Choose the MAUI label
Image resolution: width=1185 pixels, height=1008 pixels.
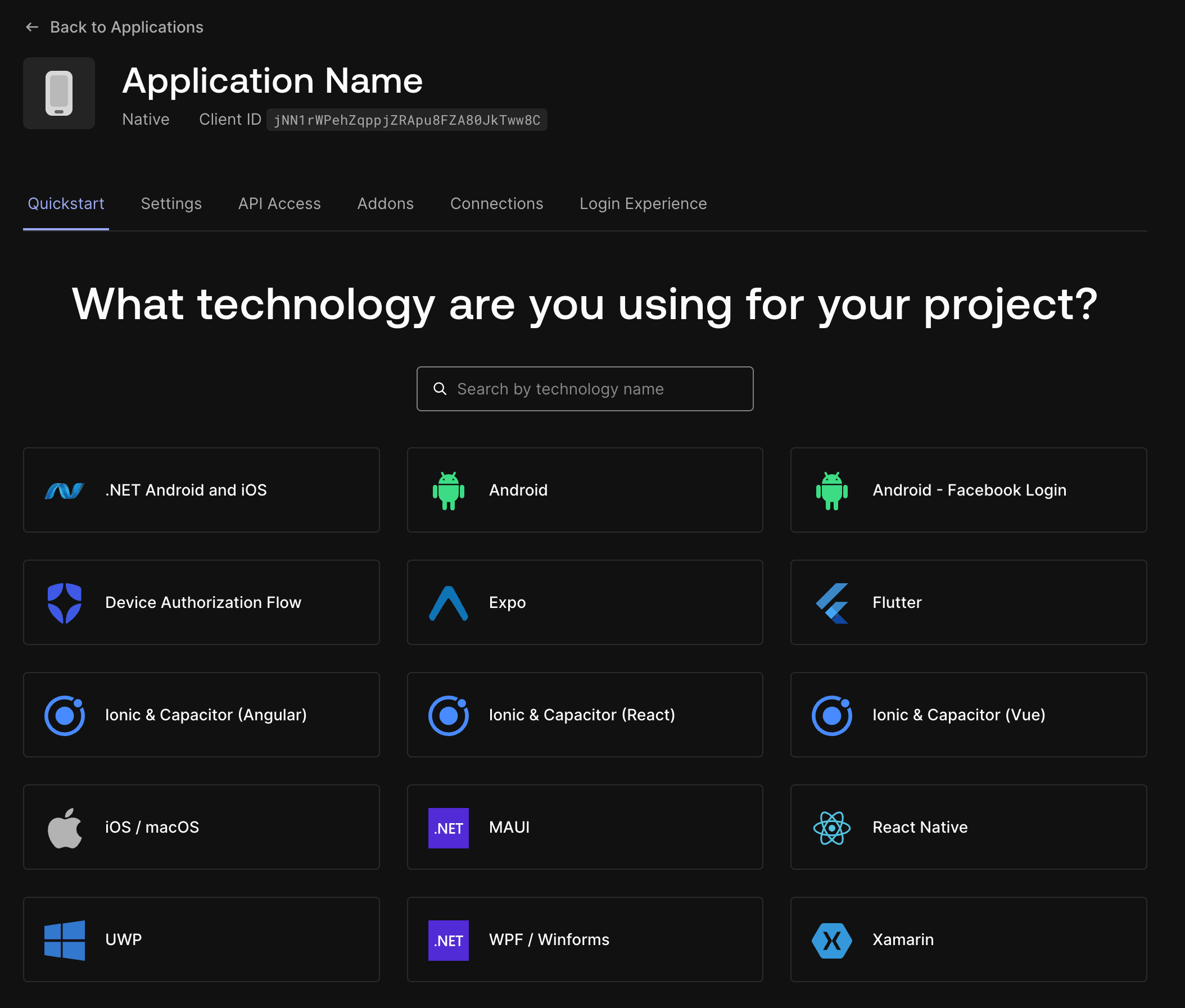pyautogui.click(x=509, y=828)
